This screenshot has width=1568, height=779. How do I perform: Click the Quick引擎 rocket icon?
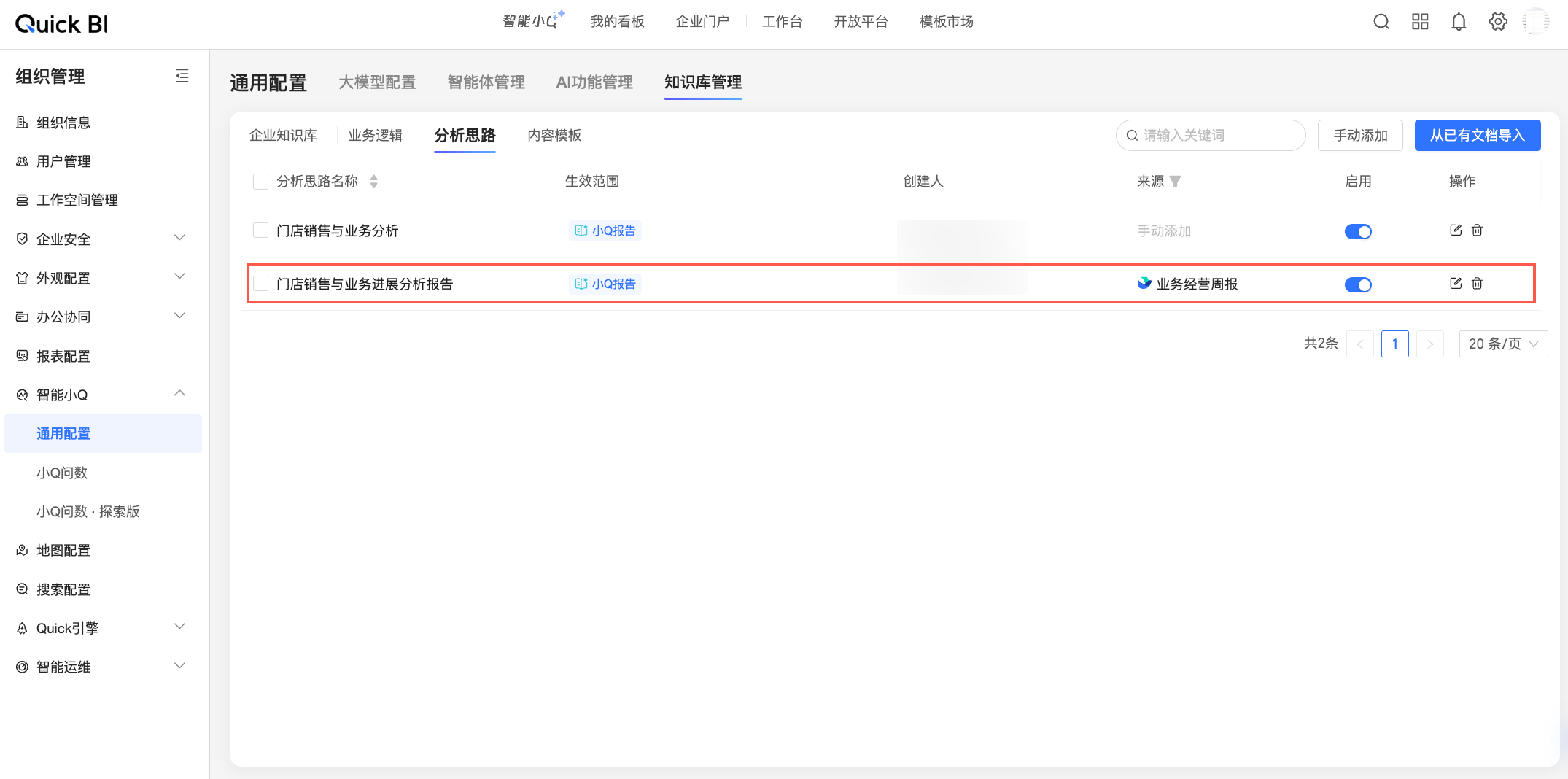[23, 628]
